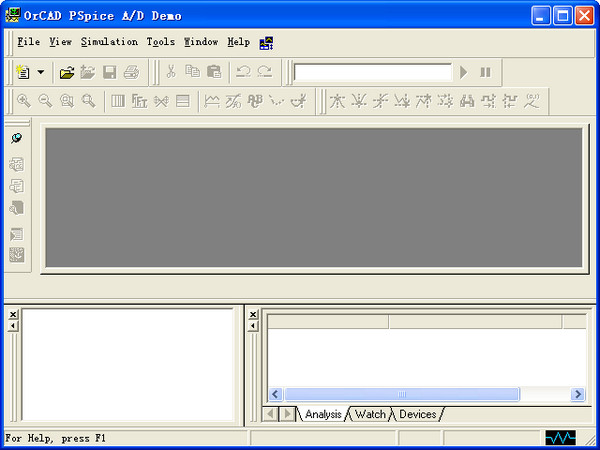This screenshot has height=450, width=600.
Task: Select the Zoom In magnifier icon
Action: [x=24, y=100]
